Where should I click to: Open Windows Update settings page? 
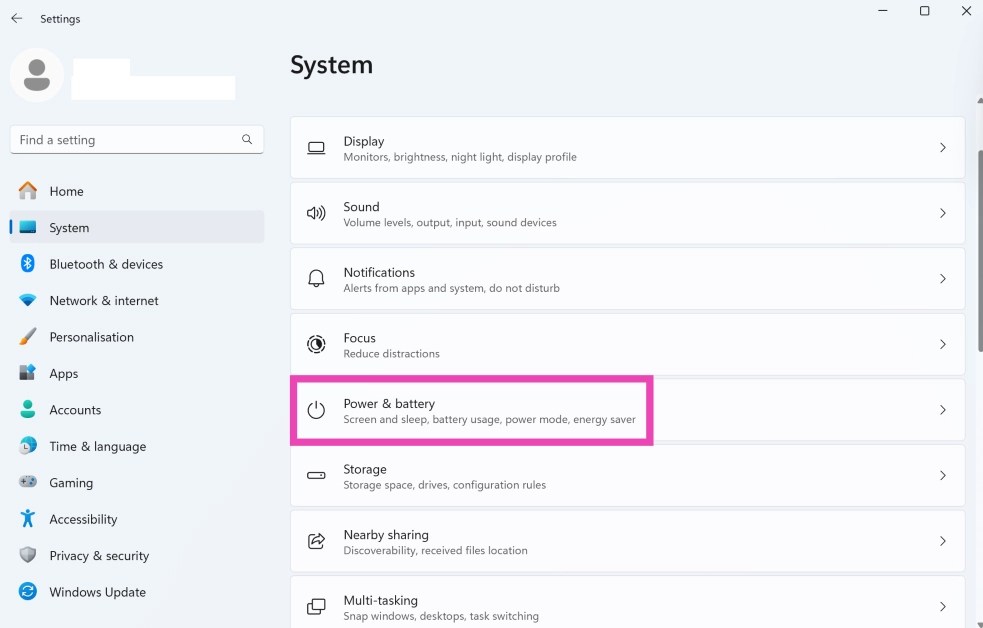(x=97, y=592)
